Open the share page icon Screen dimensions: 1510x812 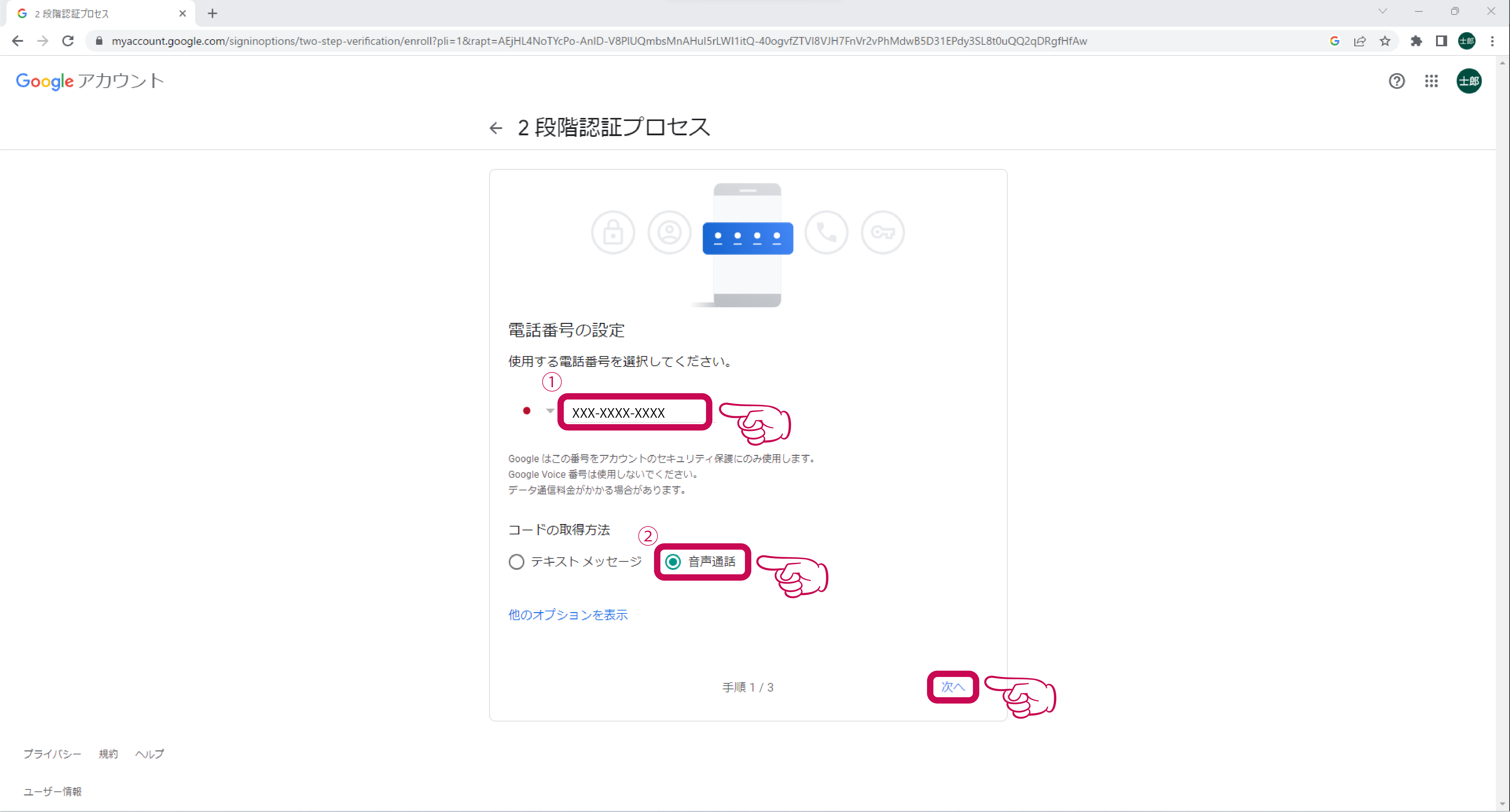pos(1360,41)
